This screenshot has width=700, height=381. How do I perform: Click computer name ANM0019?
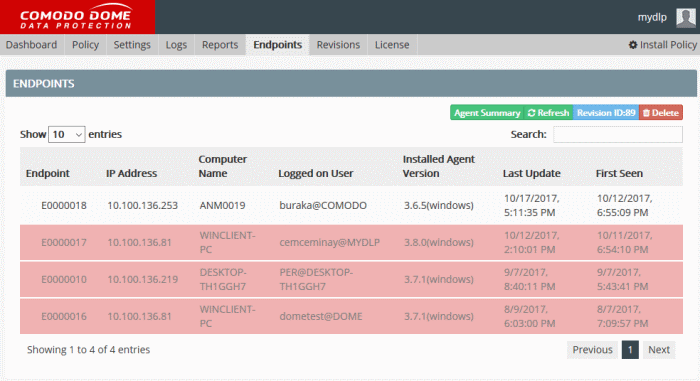[222, 205]
